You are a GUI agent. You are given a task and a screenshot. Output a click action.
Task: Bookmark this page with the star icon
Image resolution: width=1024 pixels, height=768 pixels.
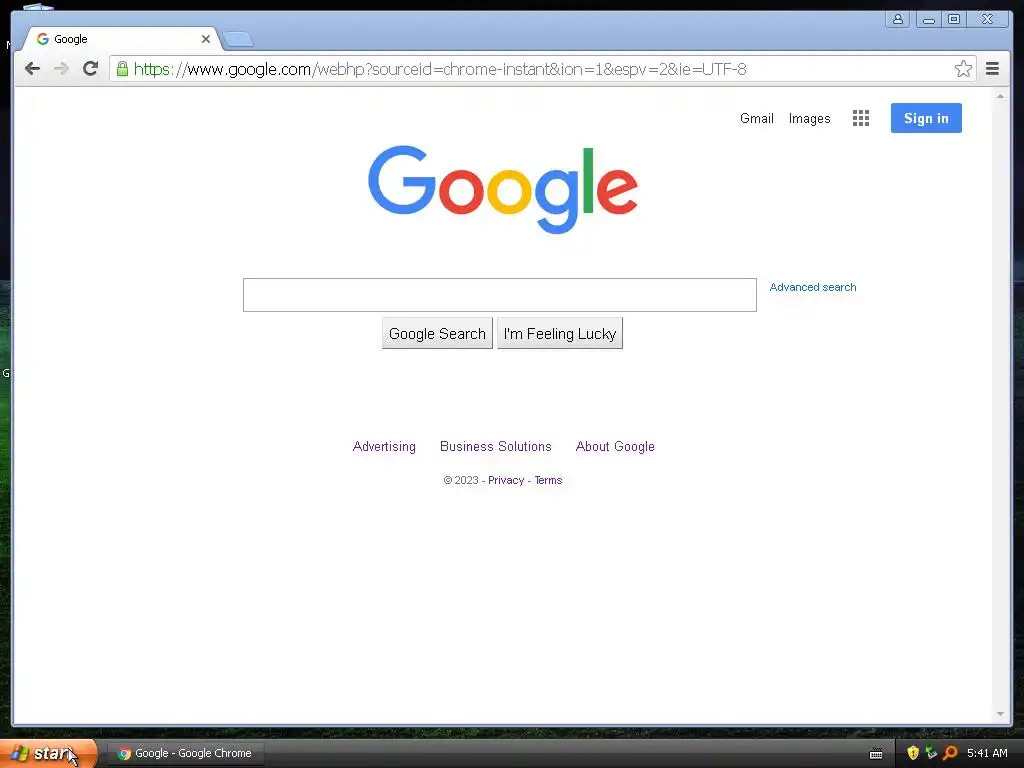coord(963,69)
